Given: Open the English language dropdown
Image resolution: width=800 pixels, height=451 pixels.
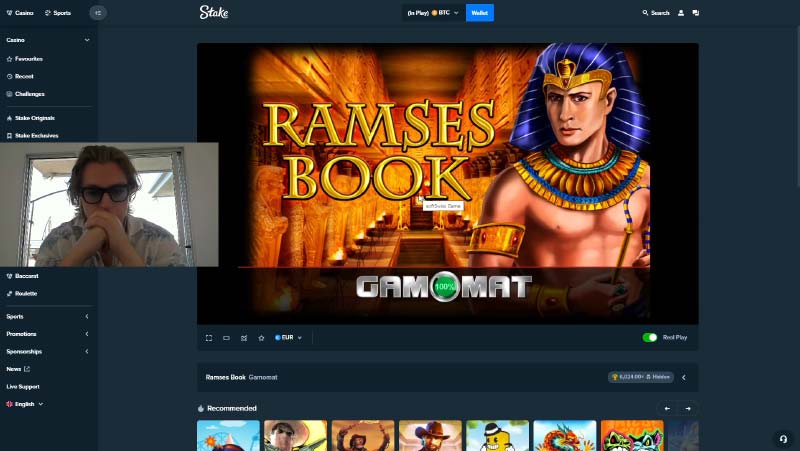Looking at the screenshot, I should (x=24, y=404).
